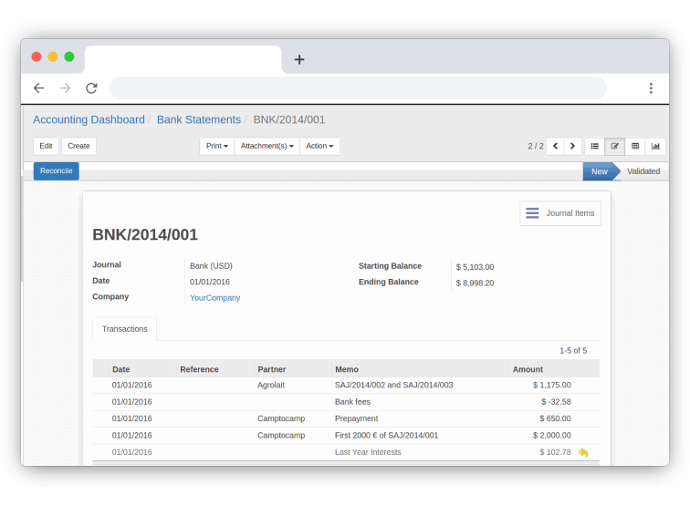Expand the Print dropdown
Viewport: 690px width, 505px height.
tap(217, 146)
